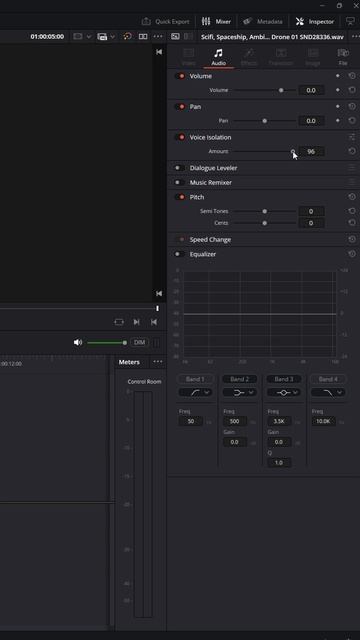Add keyframe on Pan parameter row
The width and height of the screenshot is (360, 640).
[x=338, y=120]
